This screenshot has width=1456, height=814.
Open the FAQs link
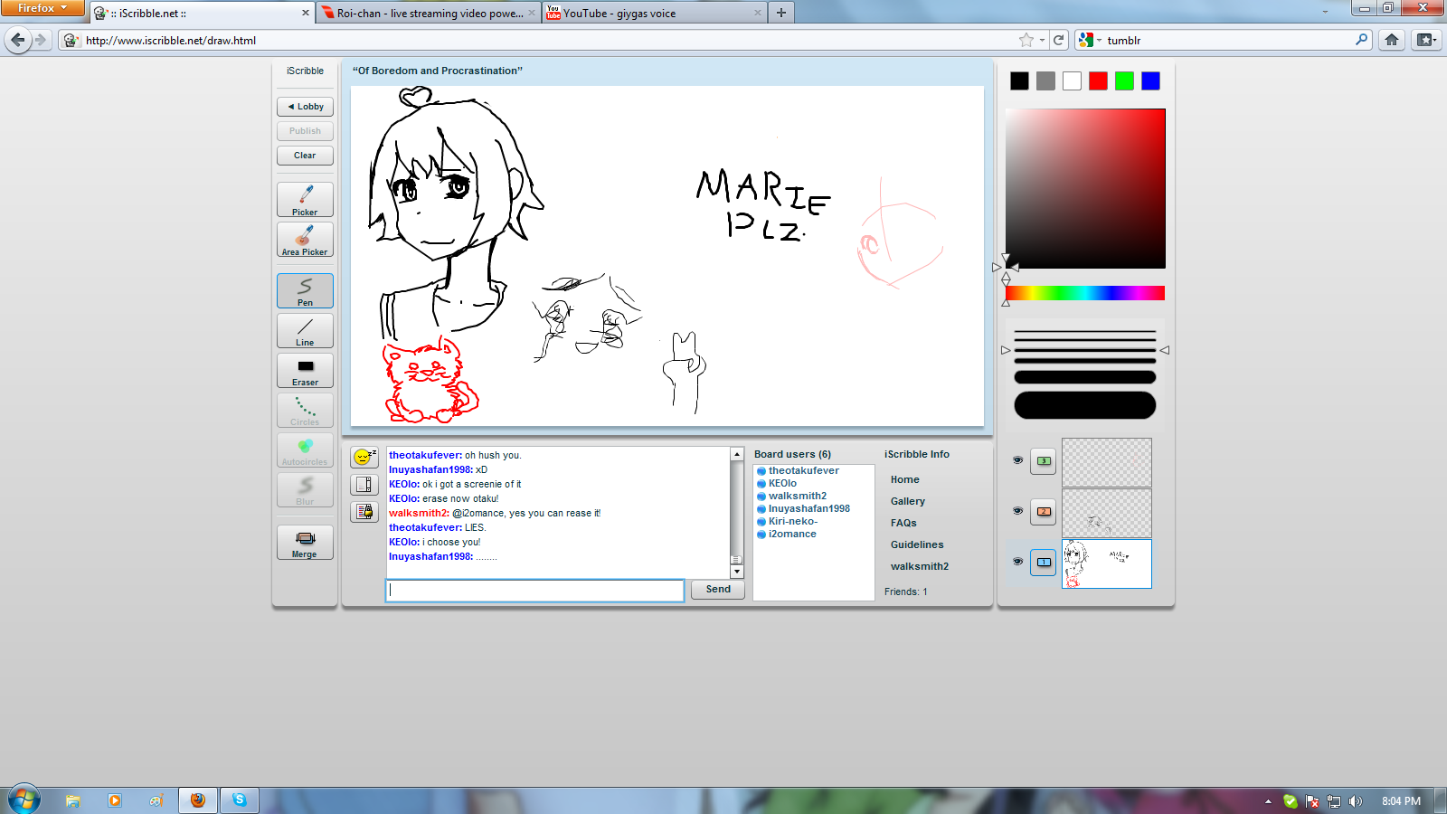tap(903, 524)
